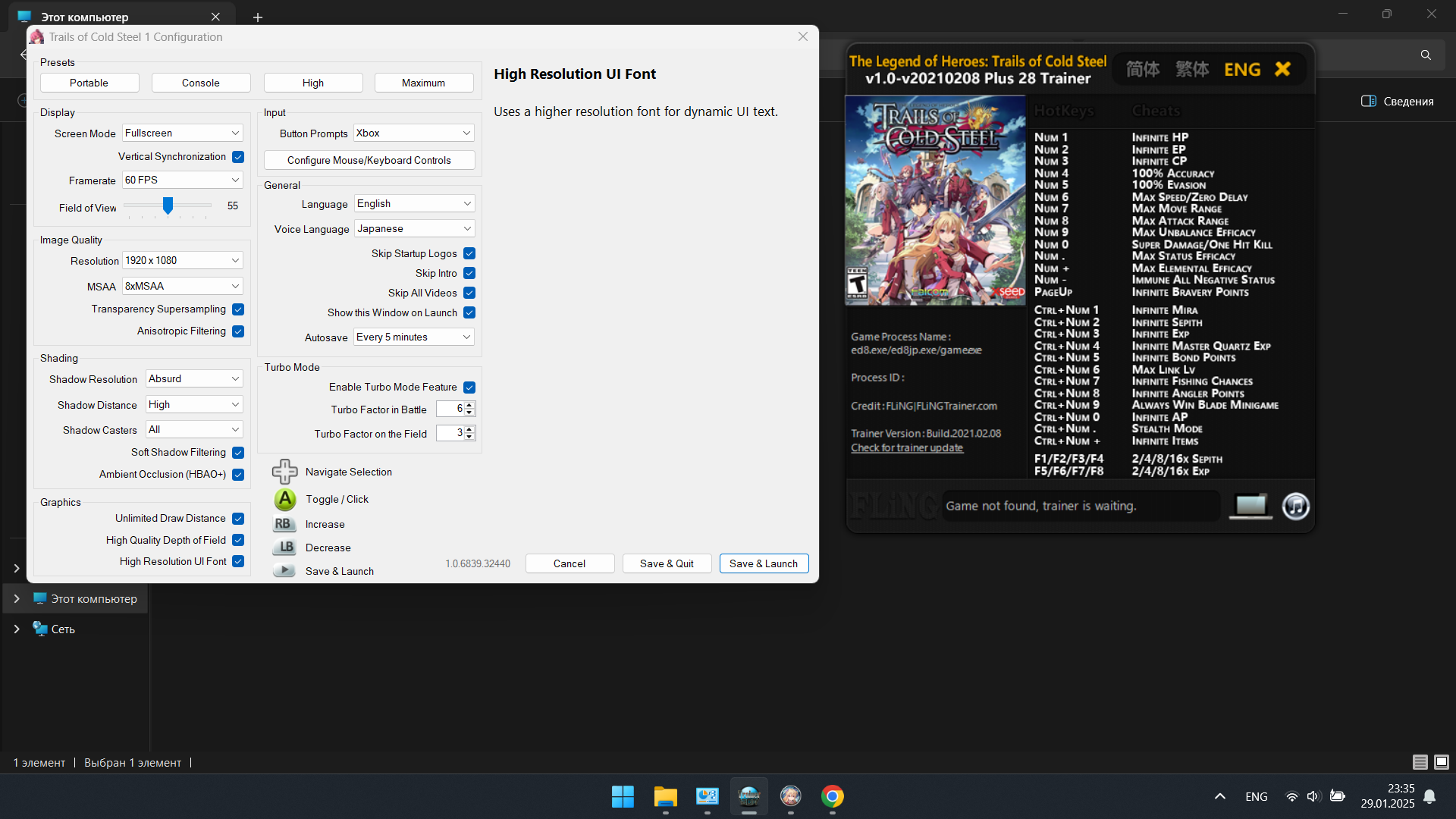Screen dimensions: 1456x819
Task: Toggle Enable Turbo Mode Feature
Action: click(x=469, y=388)
